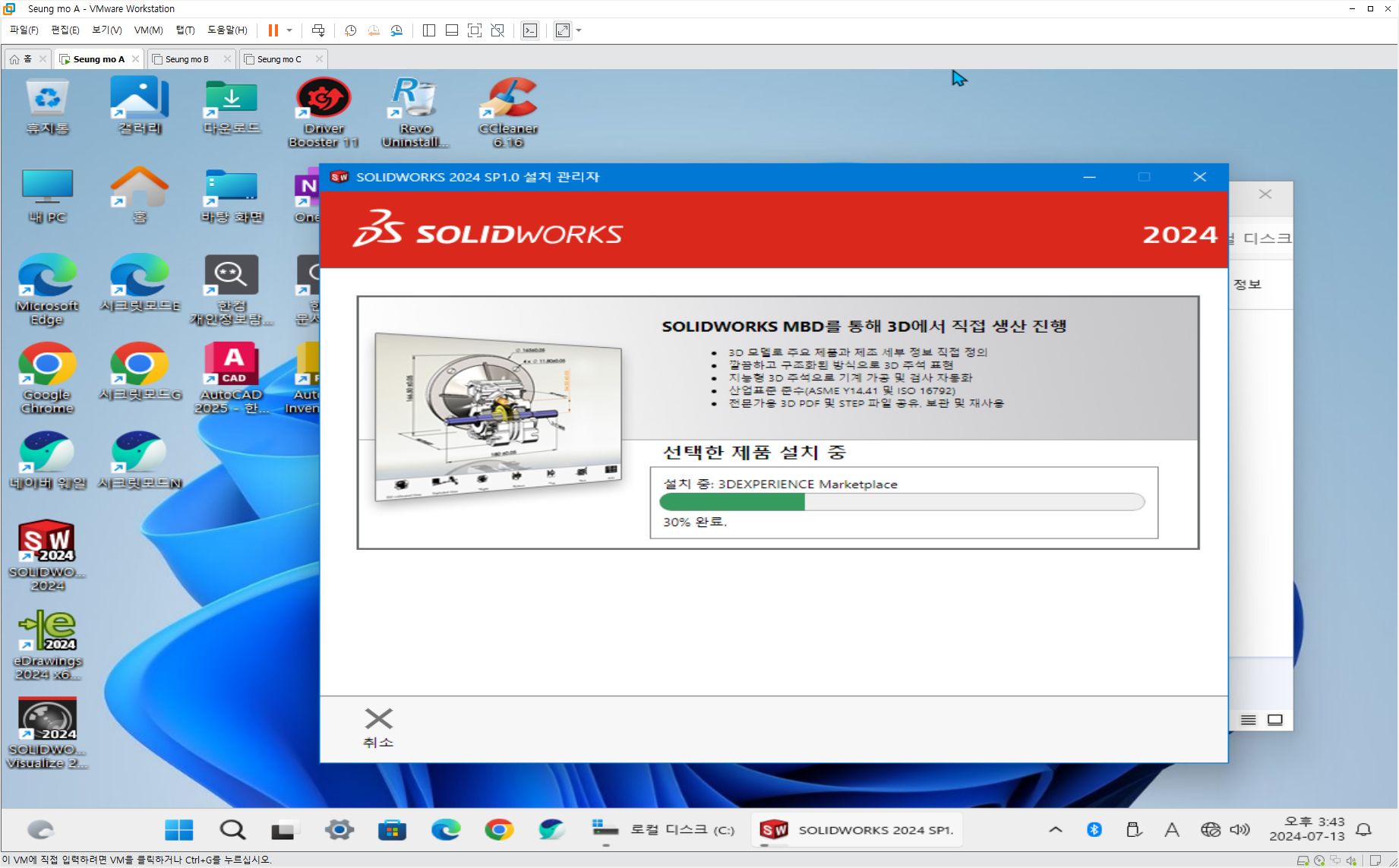
Task: Open the 시크릿모드N shortcut
Action: click(140, 460)
